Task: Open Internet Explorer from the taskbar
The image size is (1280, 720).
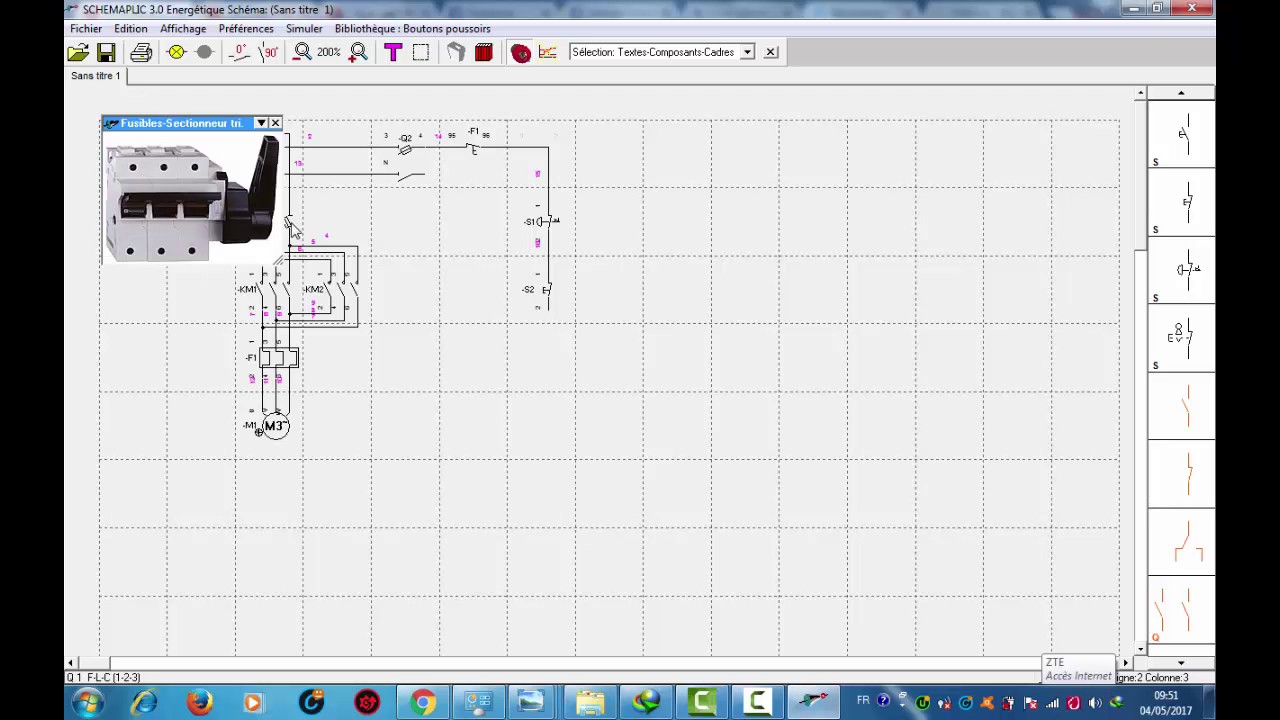Action: click(x=144, y=703)
